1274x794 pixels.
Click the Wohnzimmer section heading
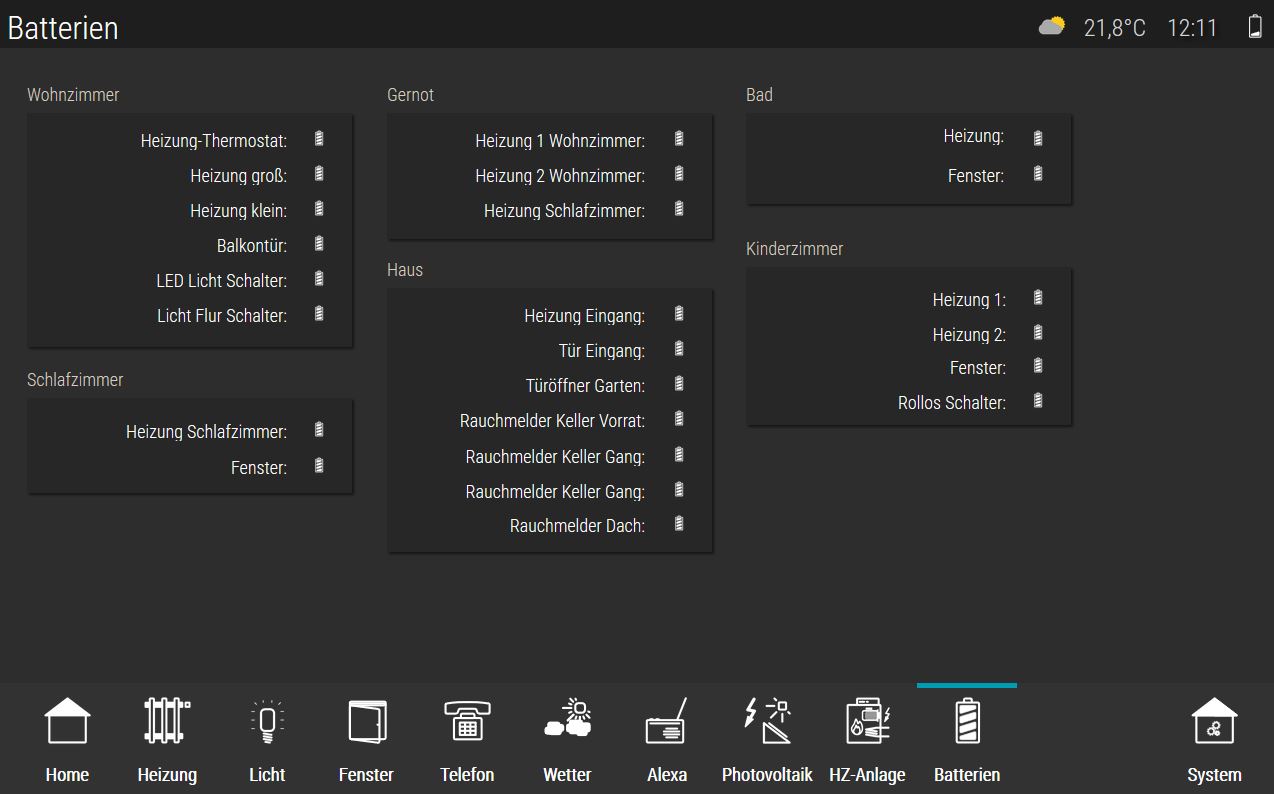[x=73, y=95]
